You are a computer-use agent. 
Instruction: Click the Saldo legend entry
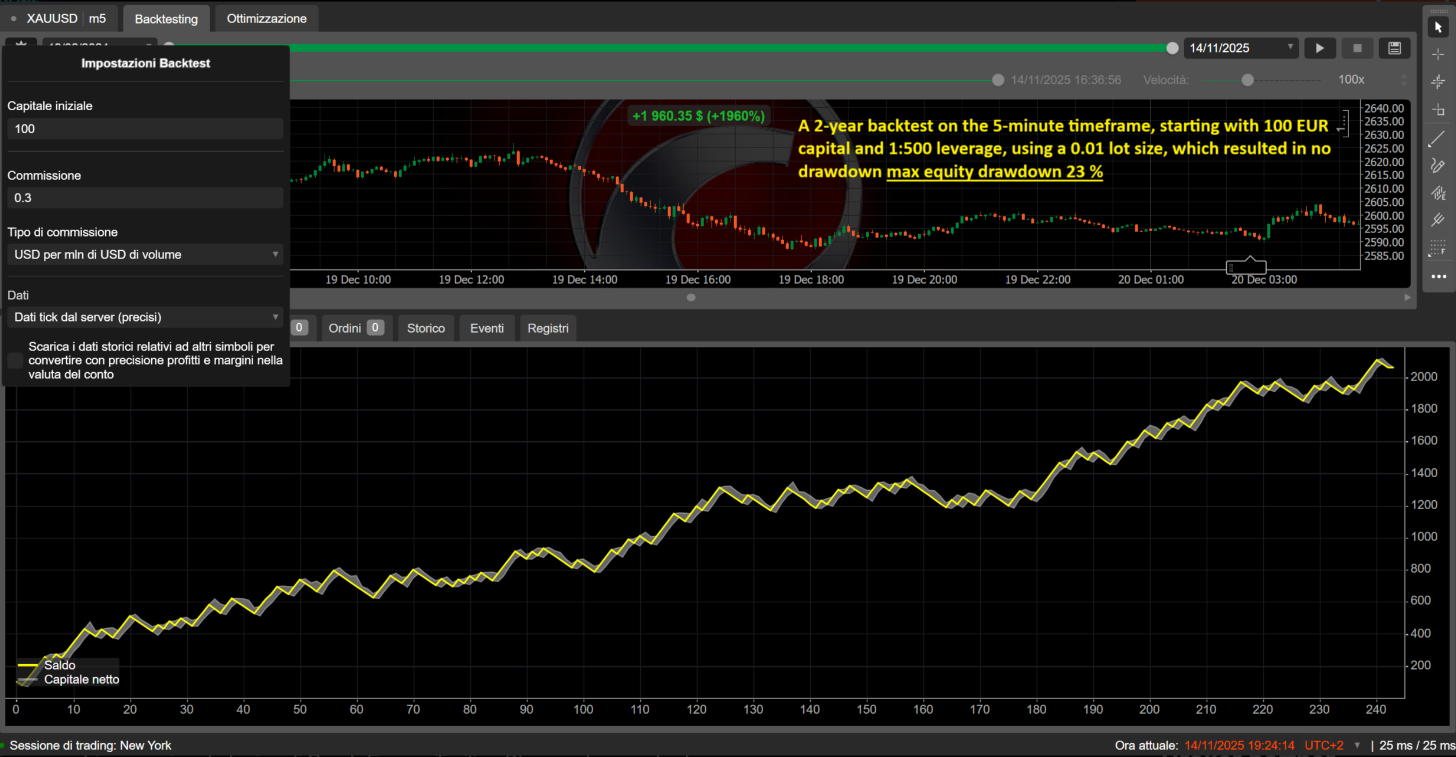(47, 665)
